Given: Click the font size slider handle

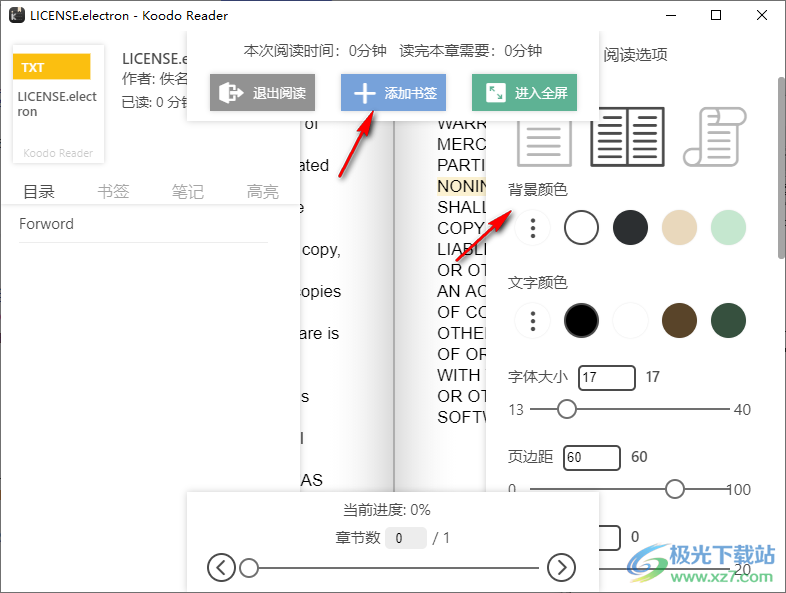Looking at the screenshot, I should [567, 409].
